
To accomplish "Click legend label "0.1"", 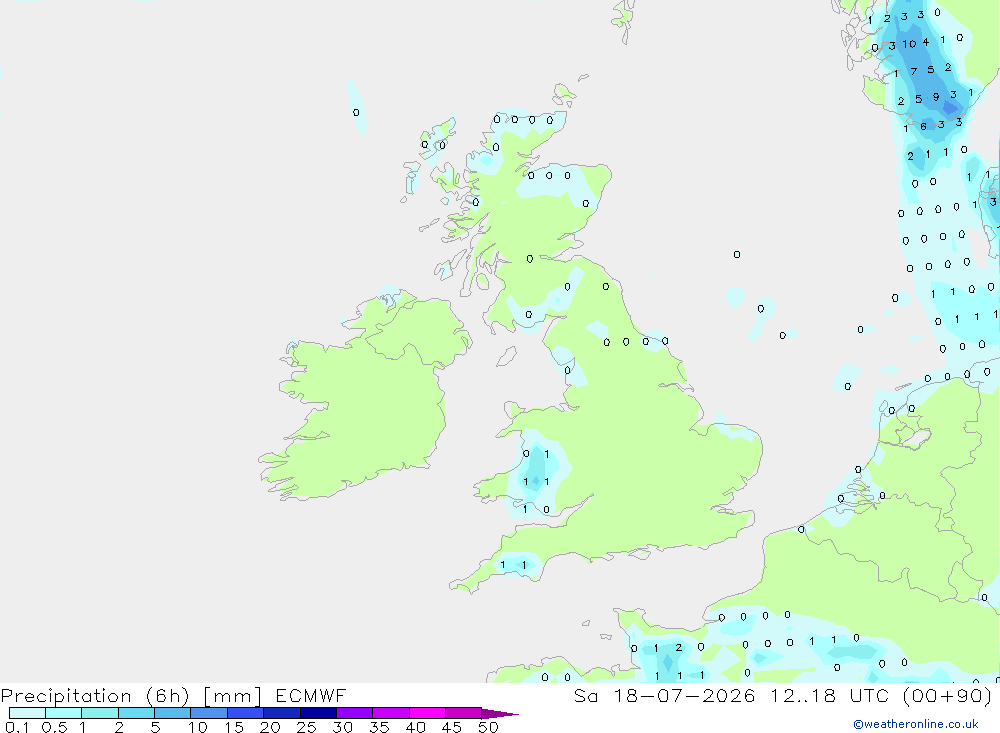I will pyautogui.click(x=17, y=727).
